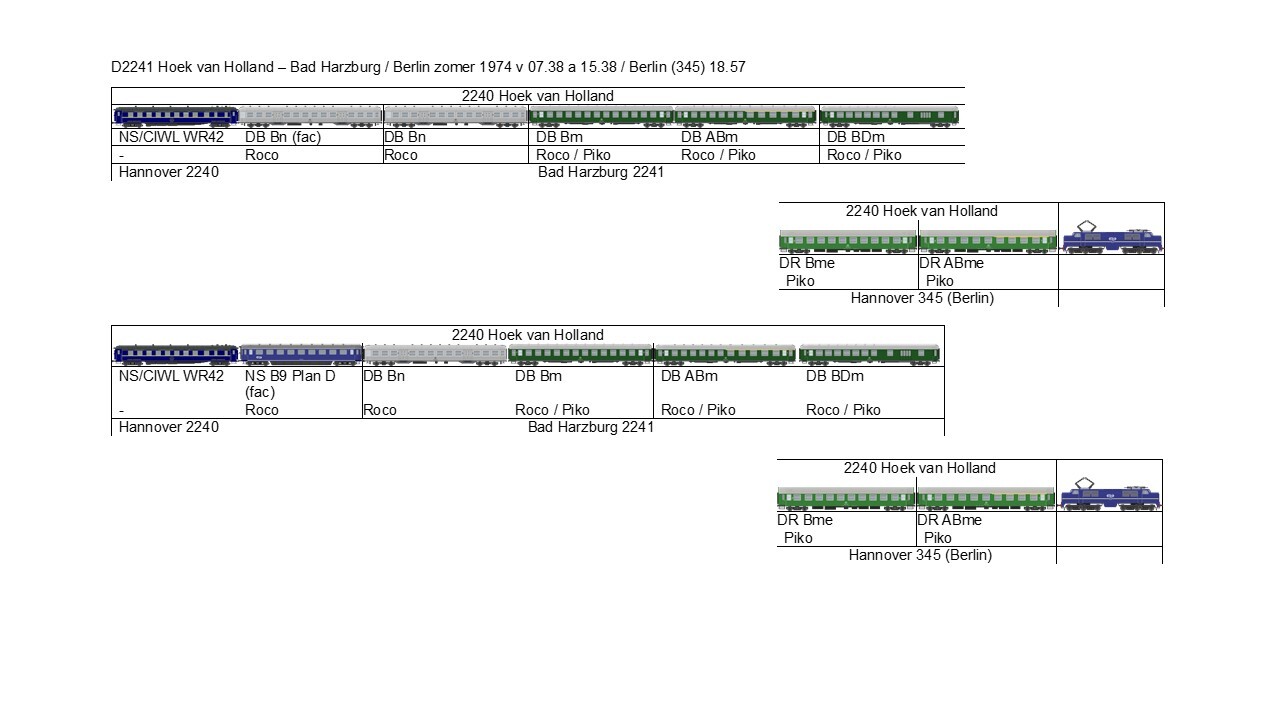Screen dimensions: 1280x720
Task: Click "DB ABm" in the table containing "DB Bn (fac)"
Action: (x=709, y=137)
